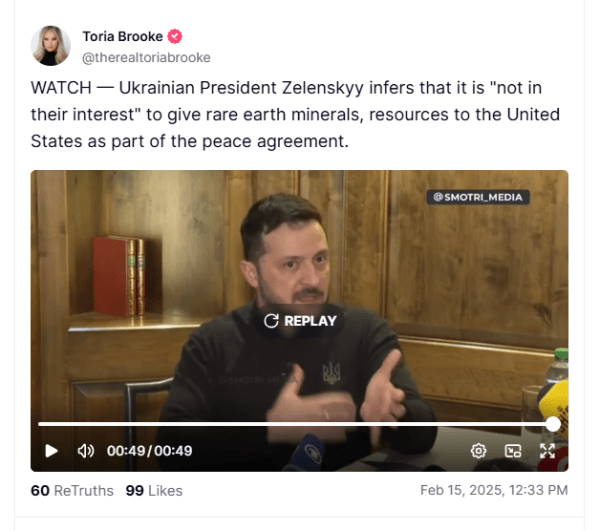Click the video progress slider handle
Viewport: 600px width, 531px height.
click(553, 424)
